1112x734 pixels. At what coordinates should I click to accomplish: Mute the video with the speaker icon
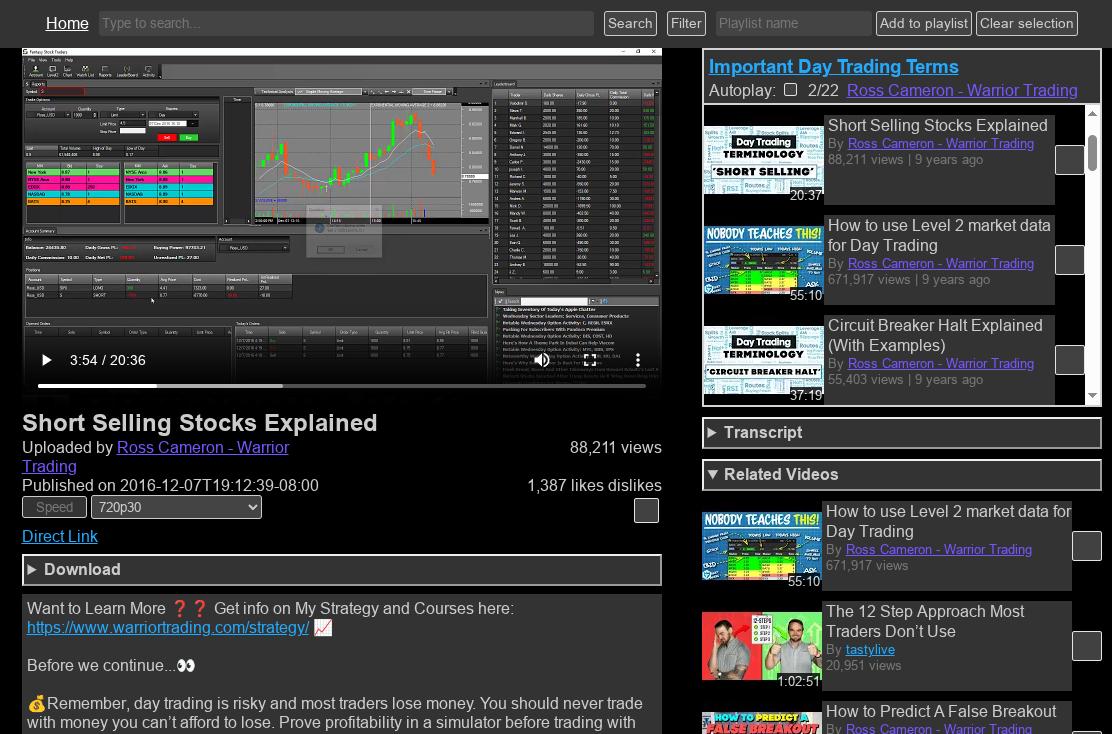click(x=542, y=360)
